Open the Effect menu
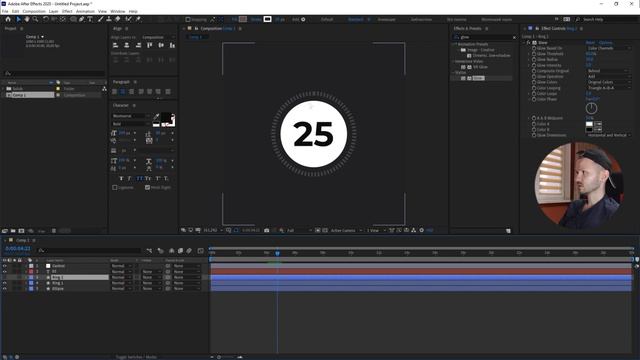The image size is (640, 360). (x=67, y=11)
